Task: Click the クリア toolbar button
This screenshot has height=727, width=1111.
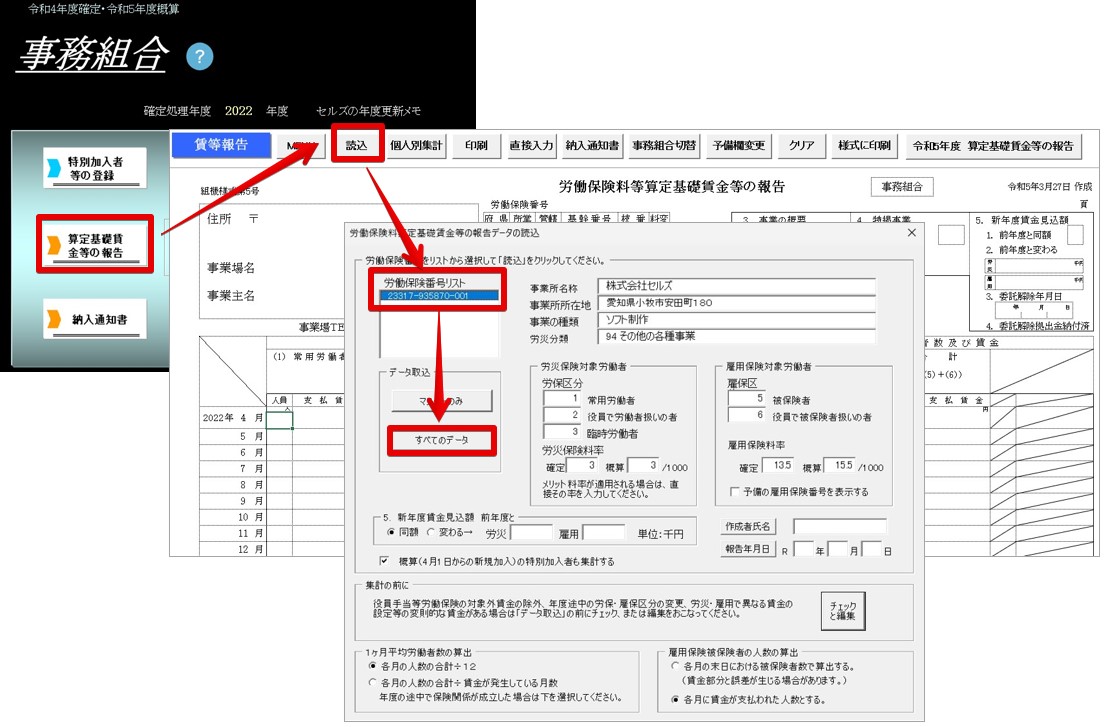Action: point(801,145)
